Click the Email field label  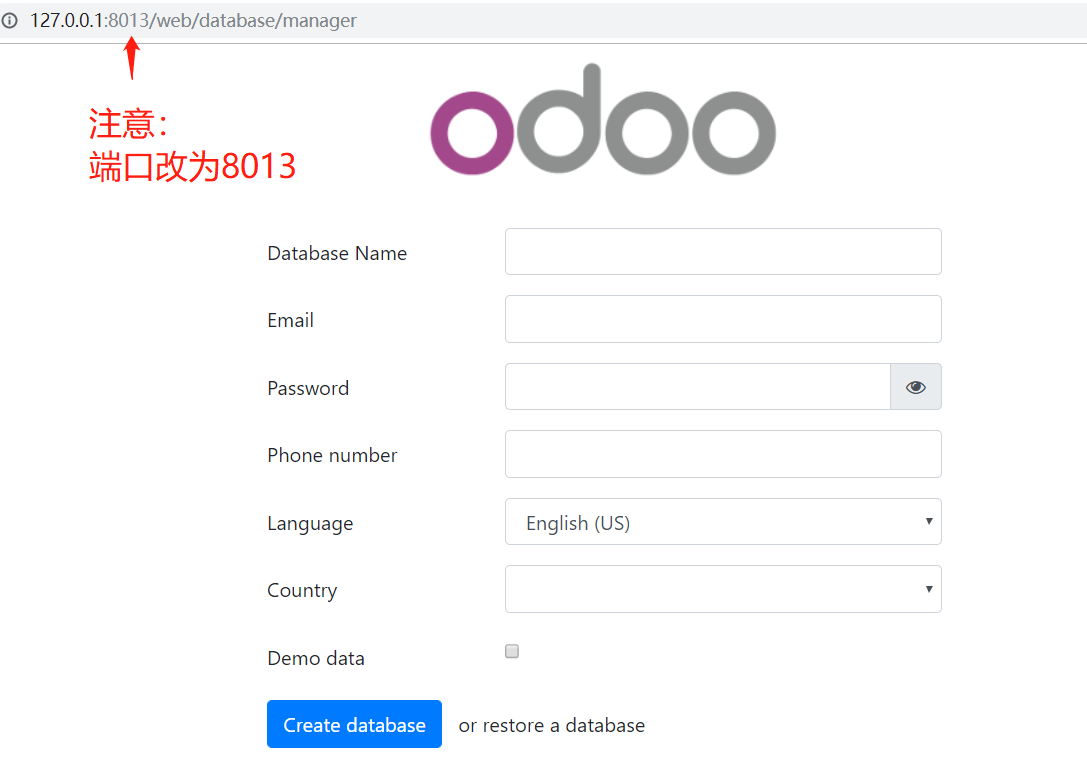[290, 321]
